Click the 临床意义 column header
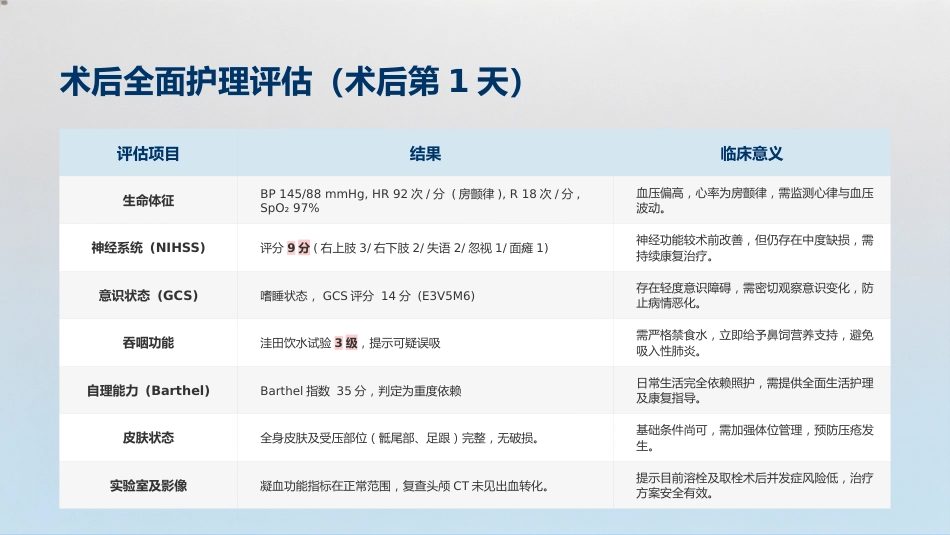 point(751,154)
